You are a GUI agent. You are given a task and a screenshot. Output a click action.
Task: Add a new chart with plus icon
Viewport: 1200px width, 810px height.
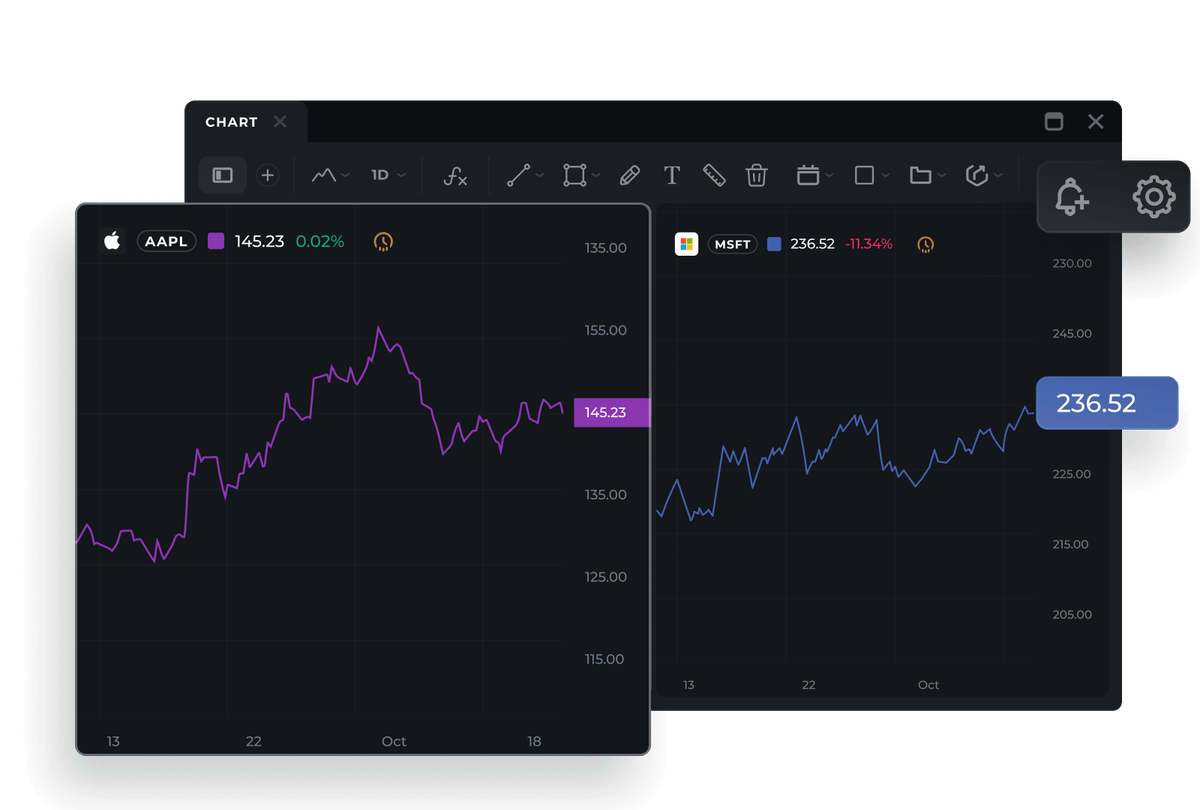[x=267, y=175]
